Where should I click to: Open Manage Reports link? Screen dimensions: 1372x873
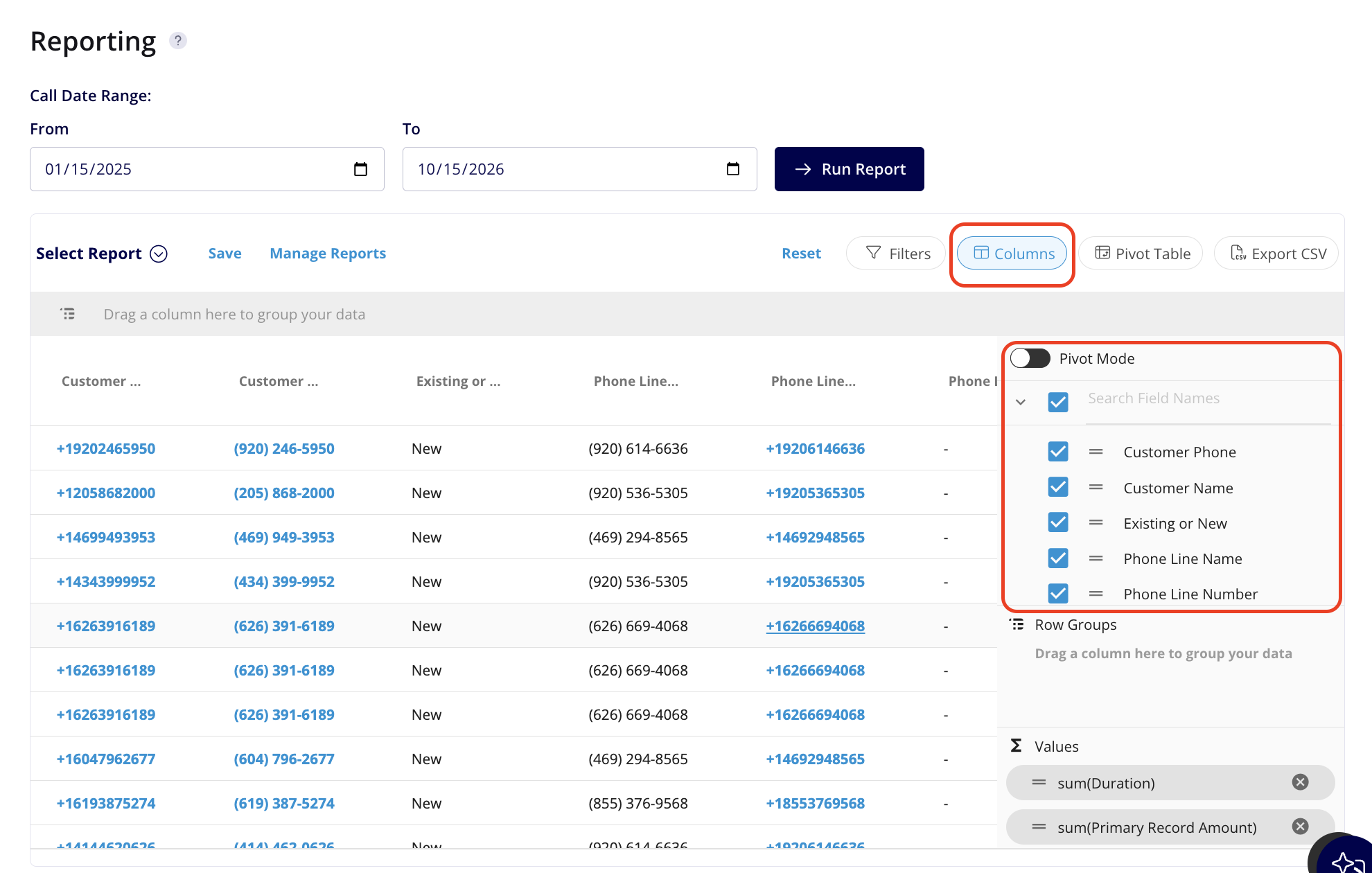(328, 254)
